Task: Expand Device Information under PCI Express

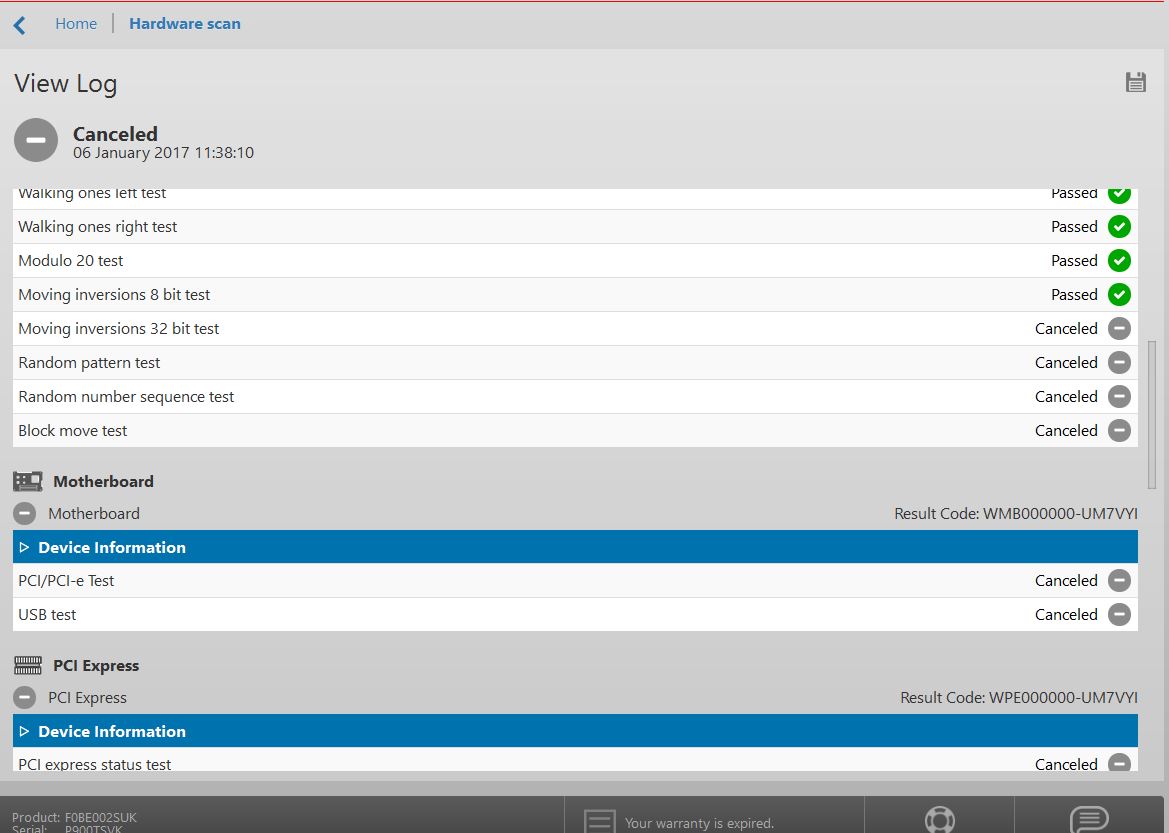Action: point(112,731)
